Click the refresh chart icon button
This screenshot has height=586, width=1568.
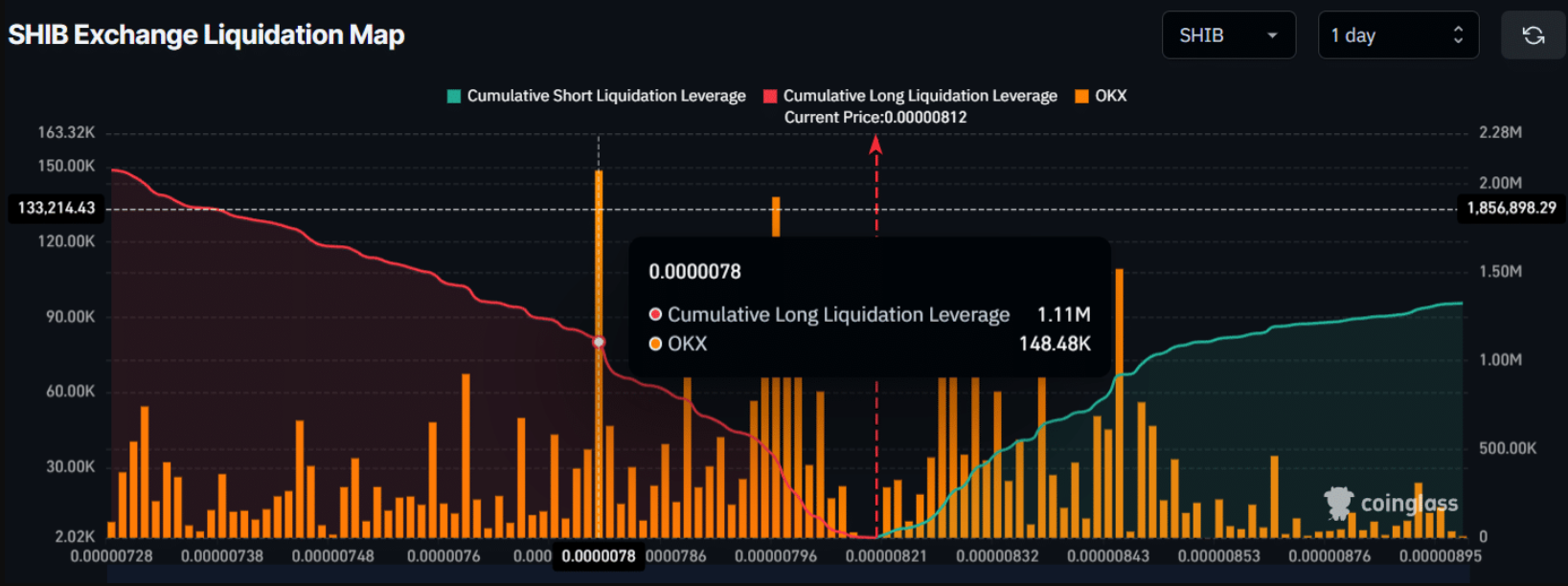1533,35
